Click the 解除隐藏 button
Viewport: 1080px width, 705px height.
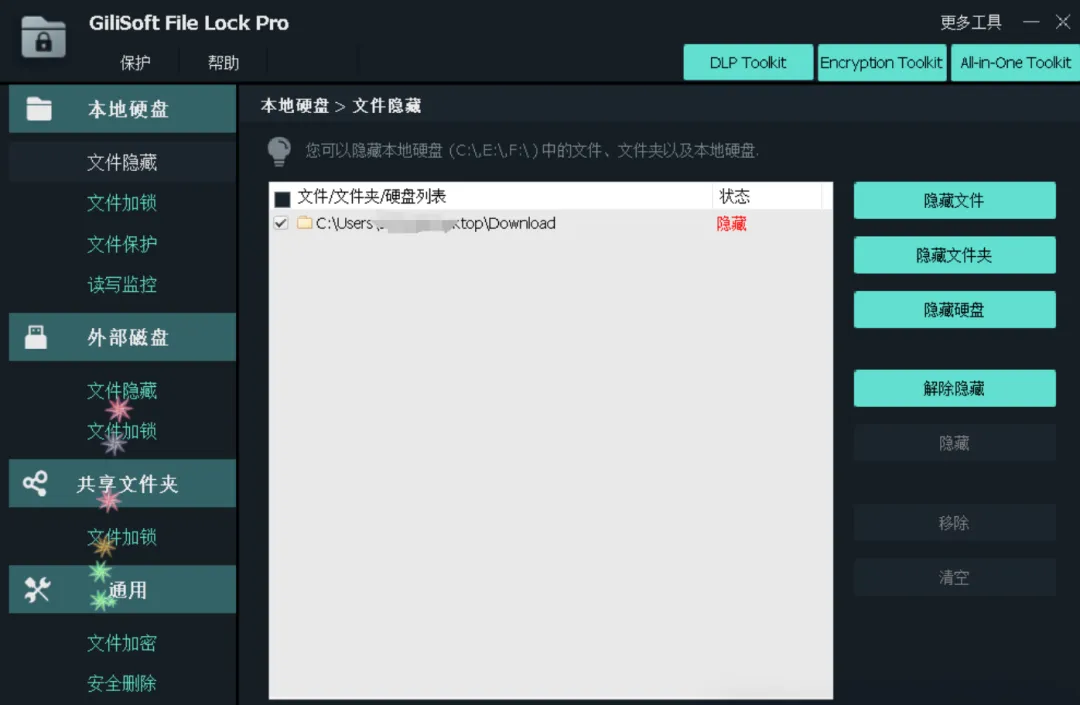click(954, 388)
